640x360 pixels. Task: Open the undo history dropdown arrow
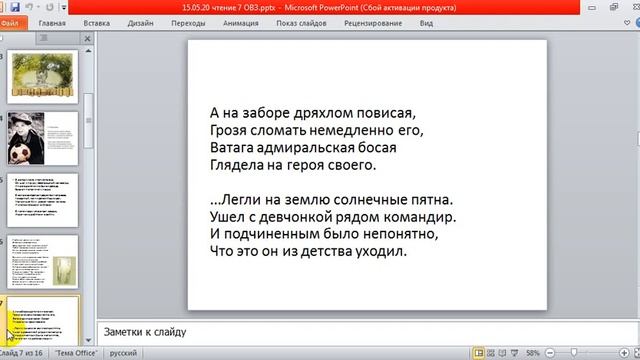[x=38, y=7]
